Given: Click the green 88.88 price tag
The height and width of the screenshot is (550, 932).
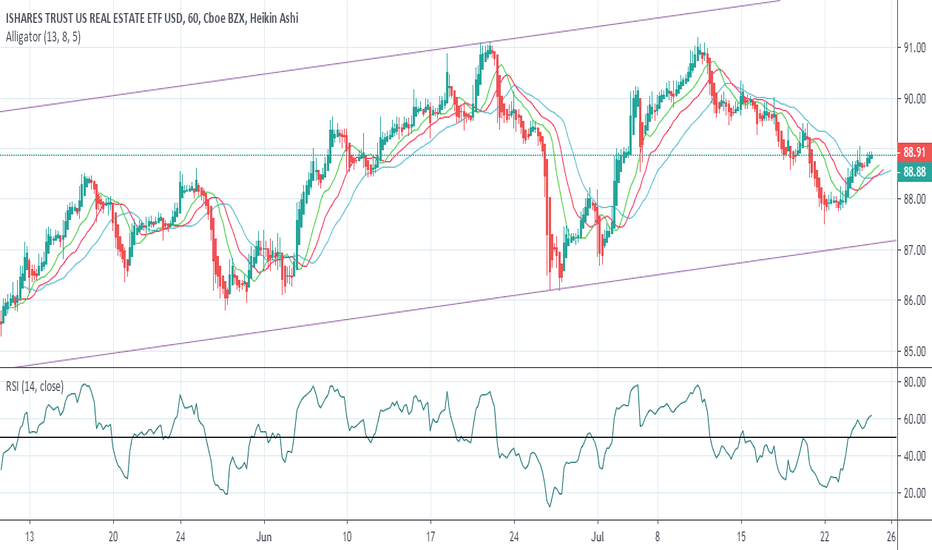Looking at the screenshot, I should [914, 172].
